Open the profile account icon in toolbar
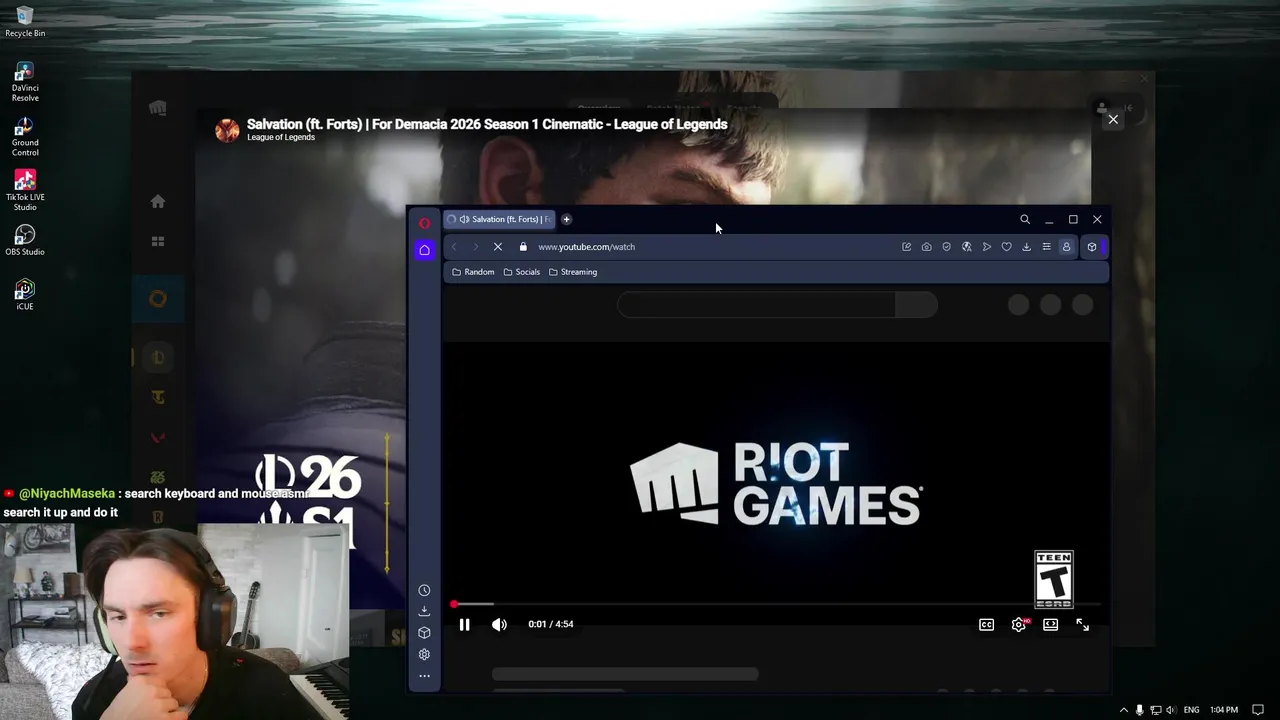 pyautogui.click(x=1066, y=247)
